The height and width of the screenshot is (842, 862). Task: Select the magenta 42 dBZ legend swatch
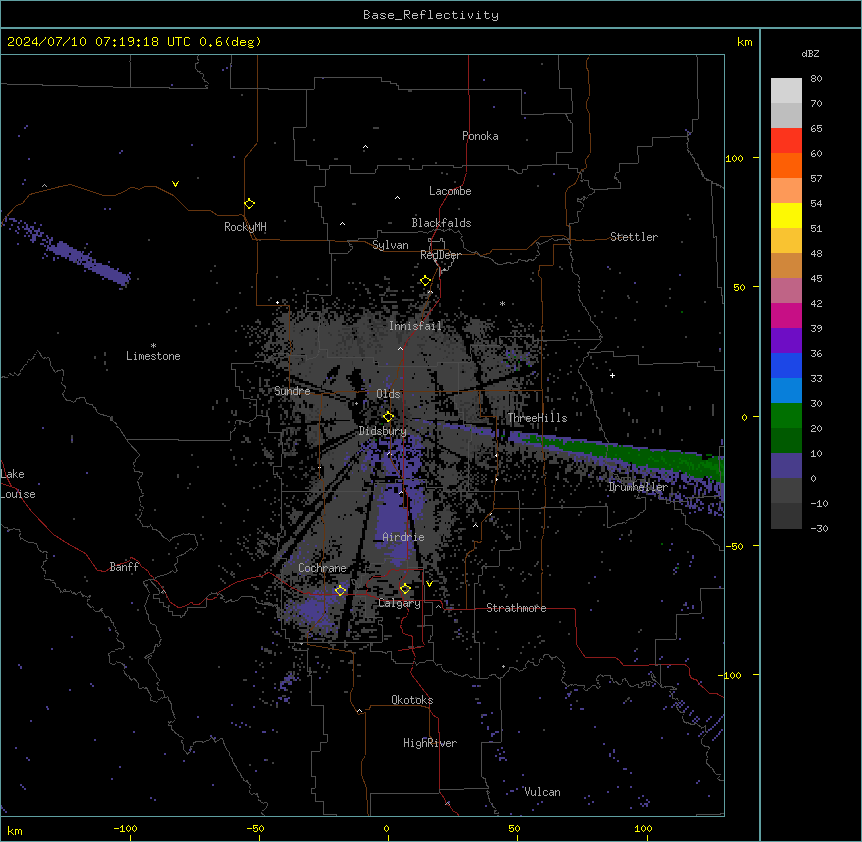(x=786, y=315)
